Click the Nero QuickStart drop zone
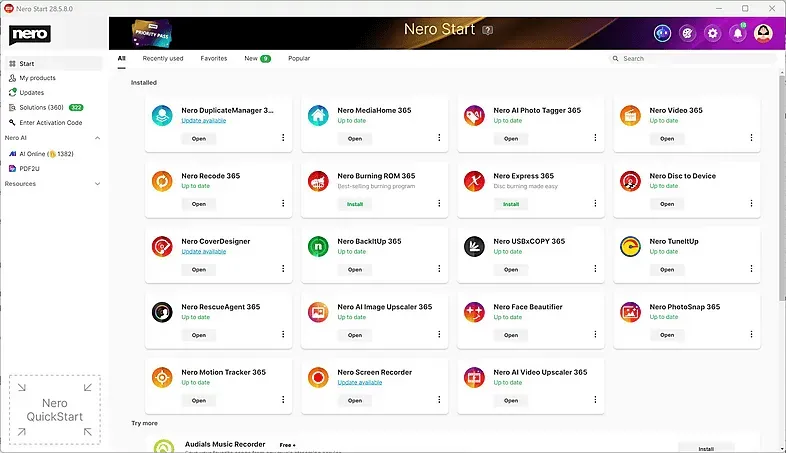Screen dimensions: 786x453 (x=55, y=410)
